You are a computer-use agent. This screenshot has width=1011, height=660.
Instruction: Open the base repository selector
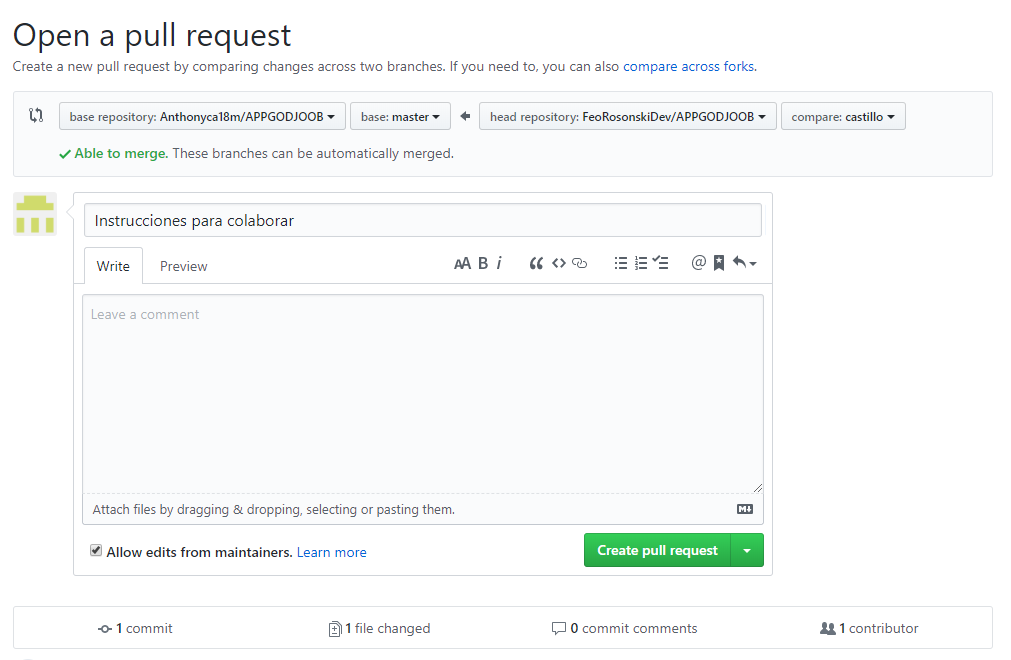[x=202, y=115]
